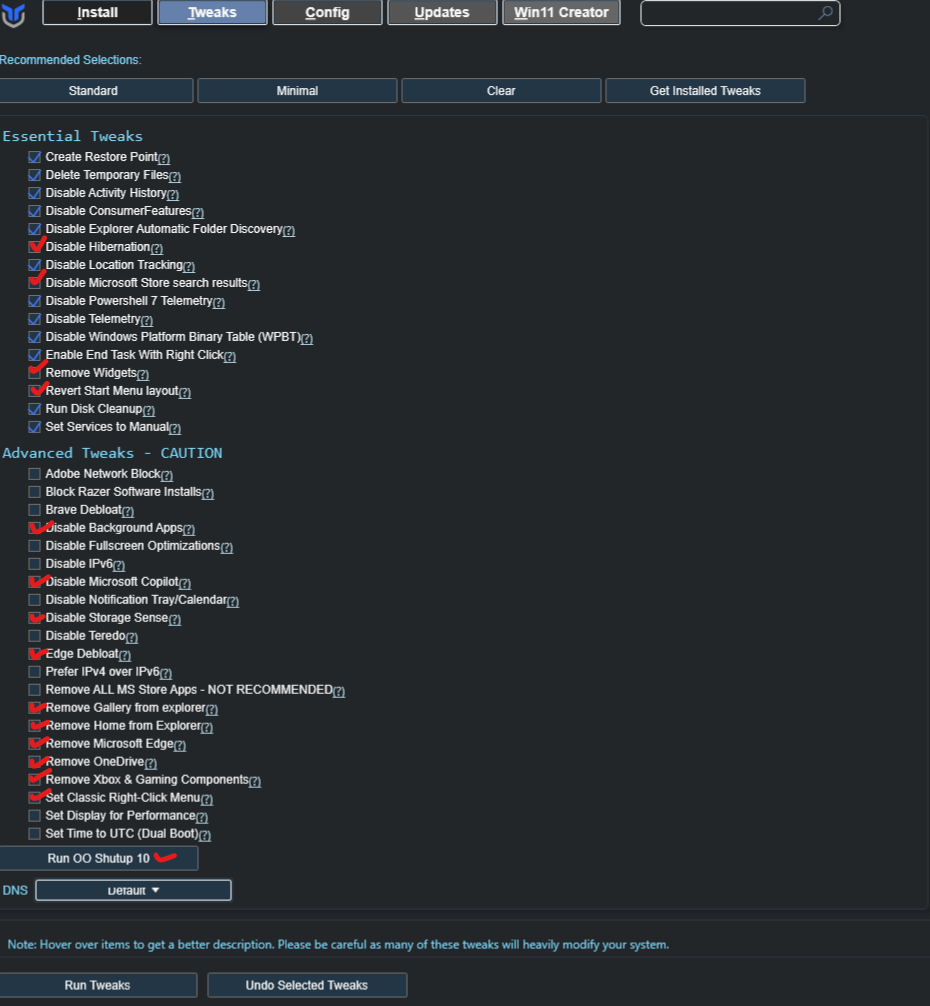Open help (?) for Remove Widgets
Screen dimensions: 930x1006
coord(143,374)
